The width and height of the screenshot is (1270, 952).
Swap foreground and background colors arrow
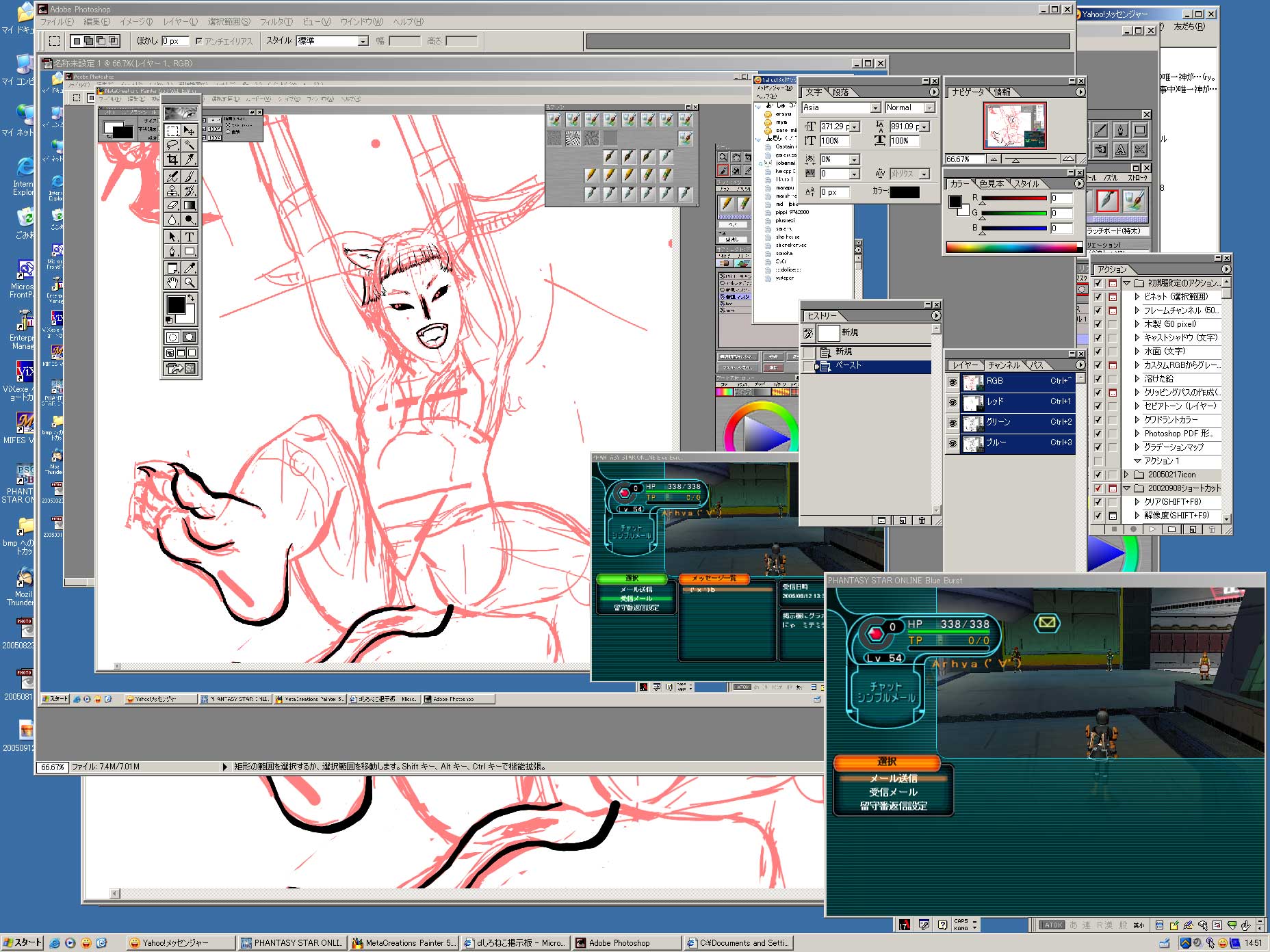tap(192, 298)
